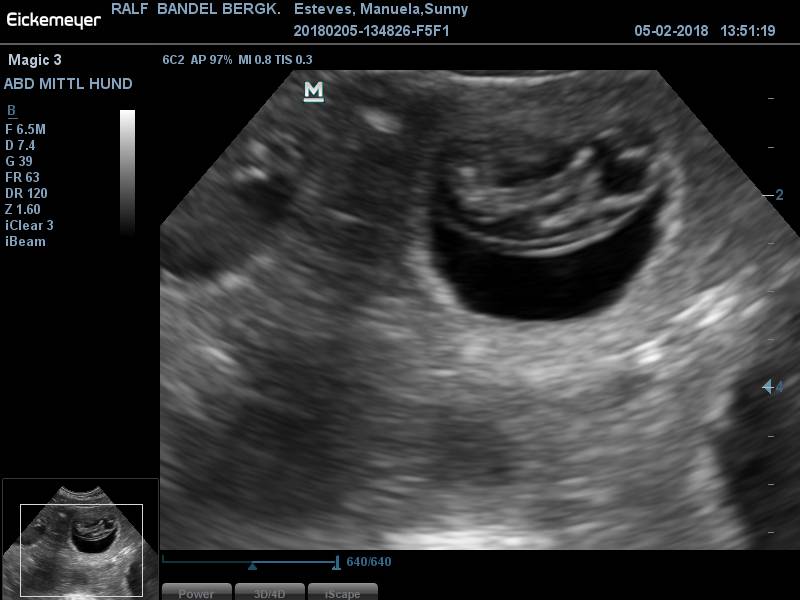Click the G 39 gain parameter
This screenshot has height=600, width=800.
tap(19, 161)
